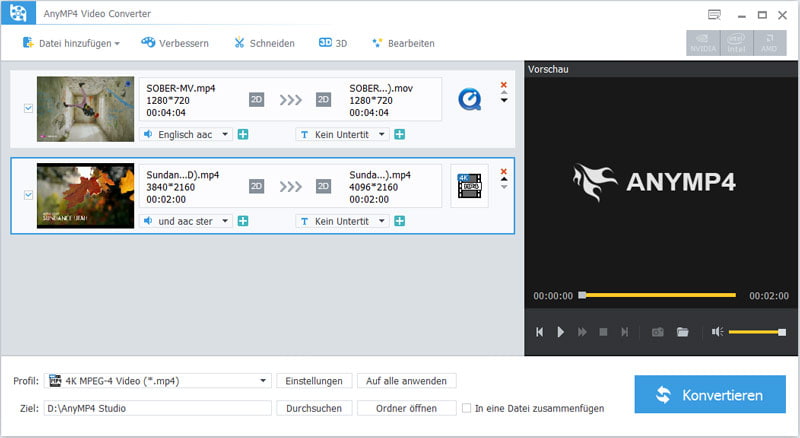Click the Sundan...D).mp4 source file name
The height and width of the screenshot is (438, 800).
pos(183,175)
